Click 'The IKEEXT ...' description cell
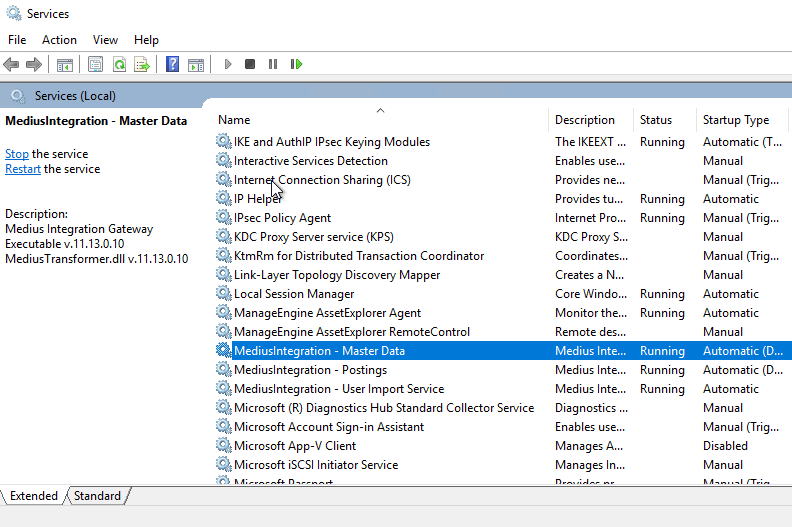Image resolution: width=792 pixels, height=527 pixels. (590, 141)
